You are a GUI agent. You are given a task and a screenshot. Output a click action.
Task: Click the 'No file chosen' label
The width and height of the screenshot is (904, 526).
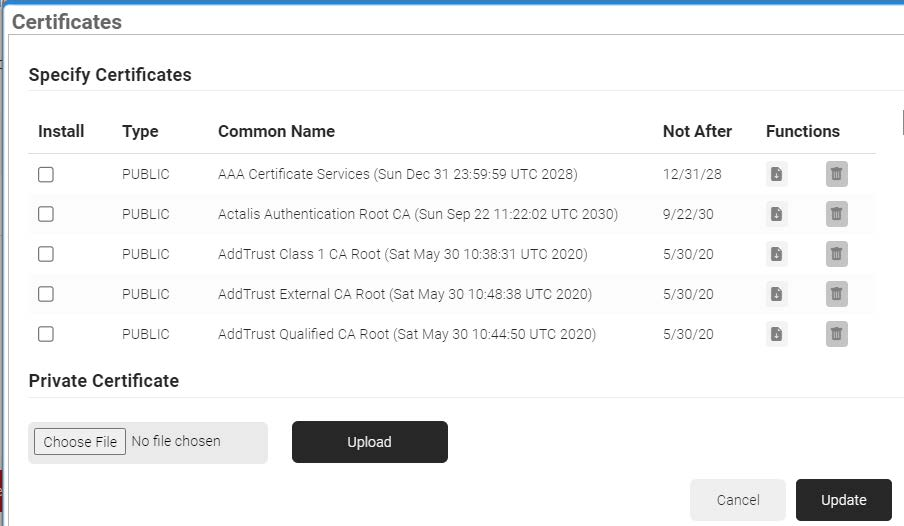(176, 441)
